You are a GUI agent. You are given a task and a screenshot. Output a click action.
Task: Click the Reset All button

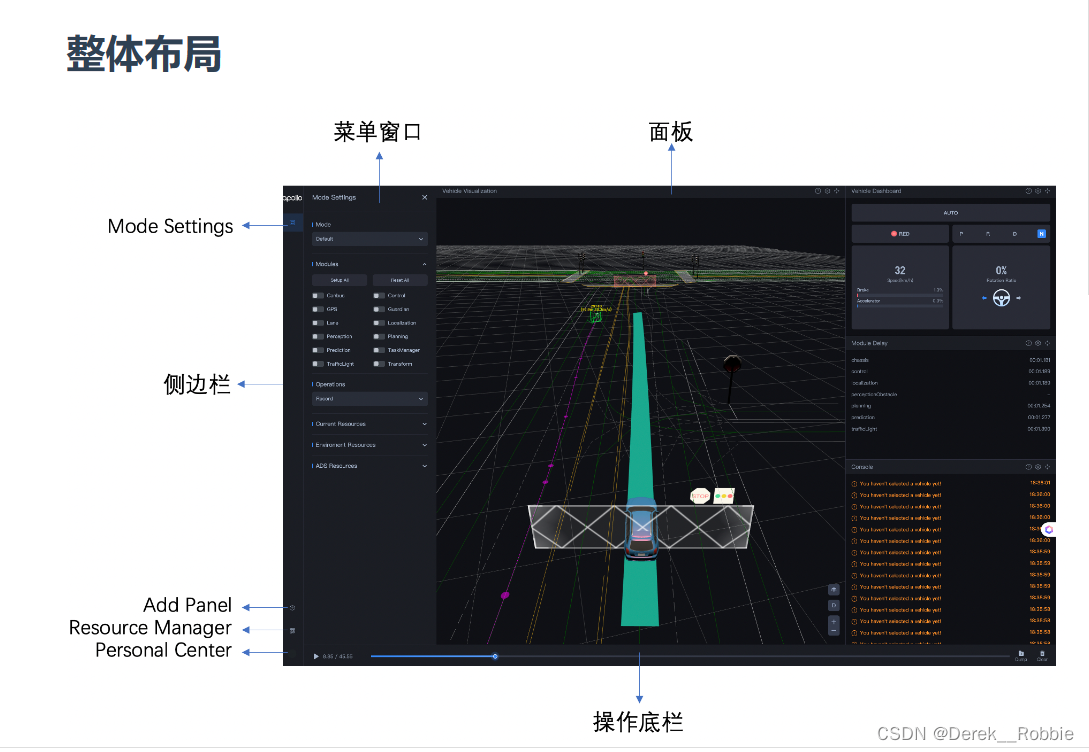400,280
